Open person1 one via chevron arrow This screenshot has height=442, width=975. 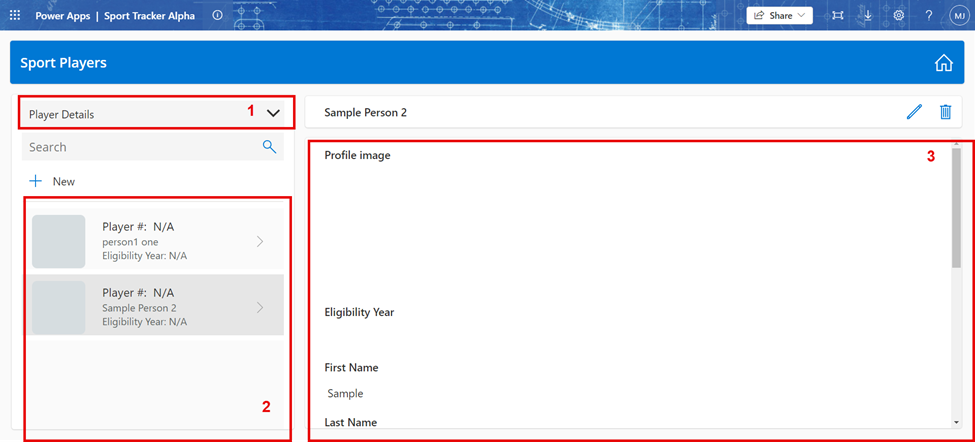260,242
